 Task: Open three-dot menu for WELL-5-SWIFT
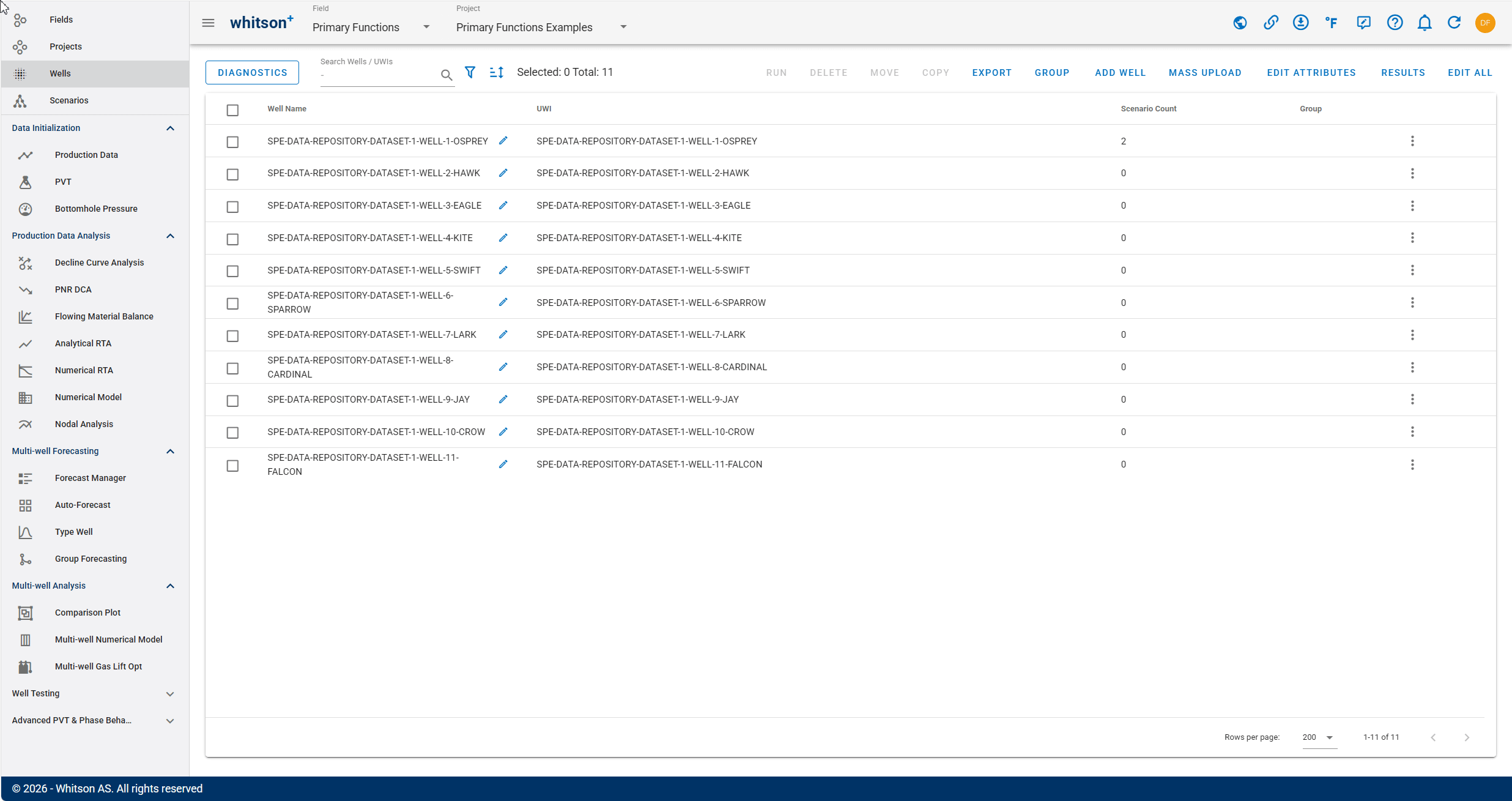[x=1412, y=270]
